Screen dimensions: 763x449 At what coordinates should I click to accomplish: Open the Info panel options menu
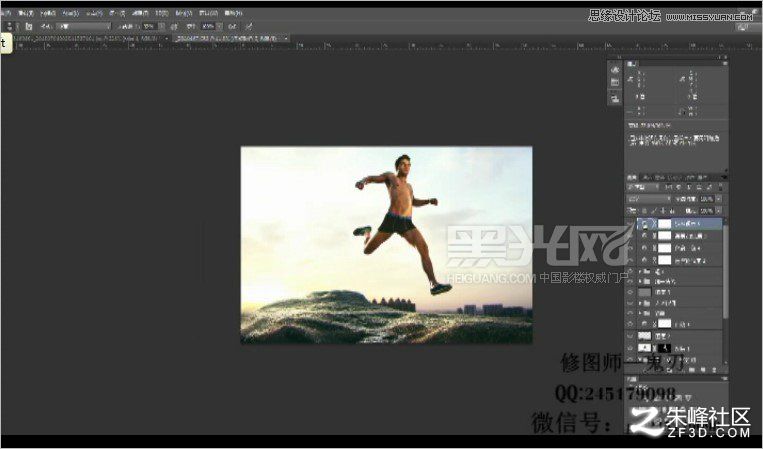[726, 64]
